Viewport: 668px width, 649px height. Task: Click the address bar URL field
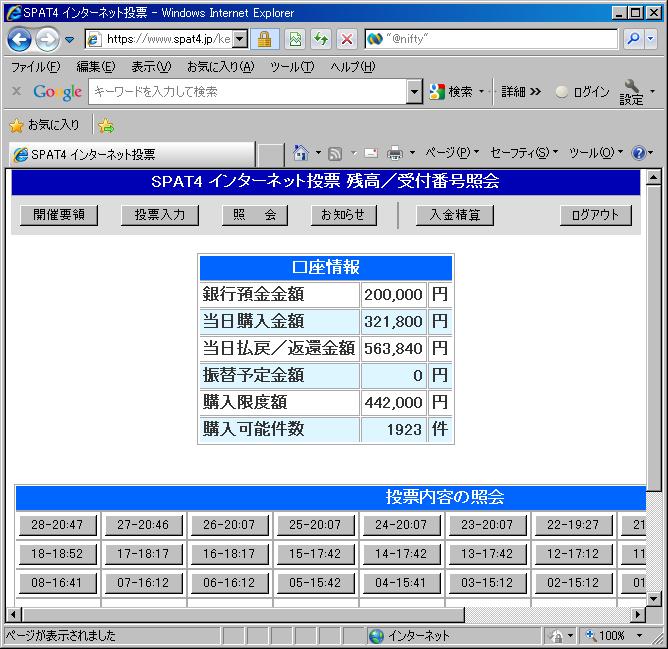click(x=160, y=40)
